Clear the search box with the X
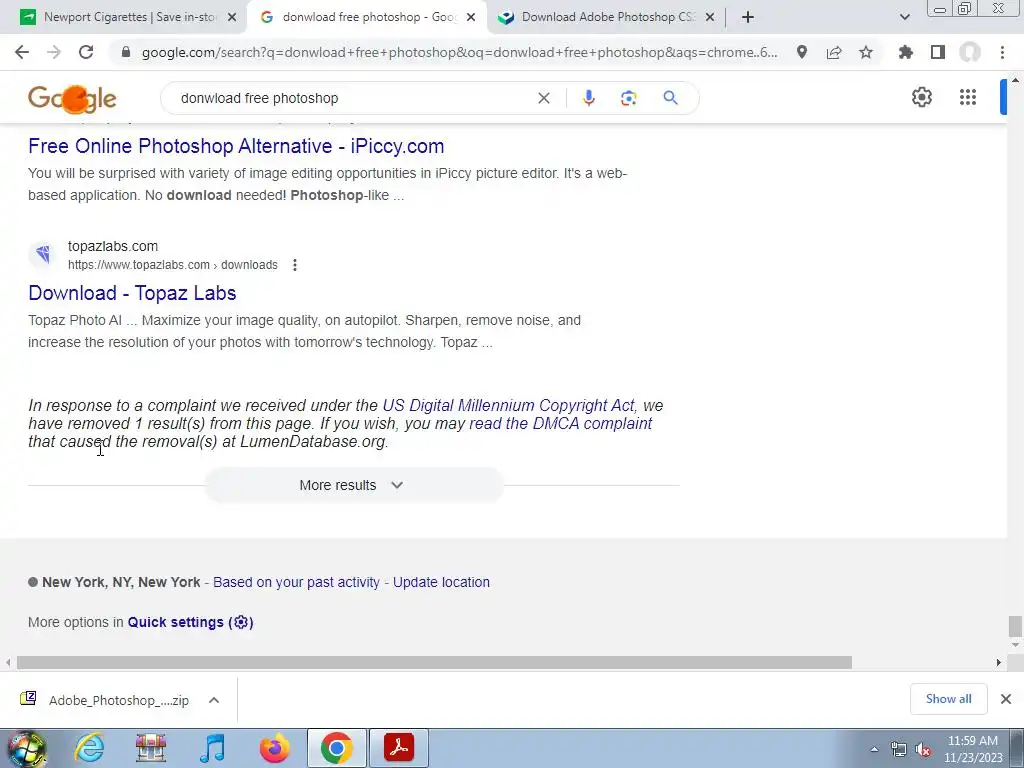The width and height of the screenshot is (1024, 768). point(543,98)
